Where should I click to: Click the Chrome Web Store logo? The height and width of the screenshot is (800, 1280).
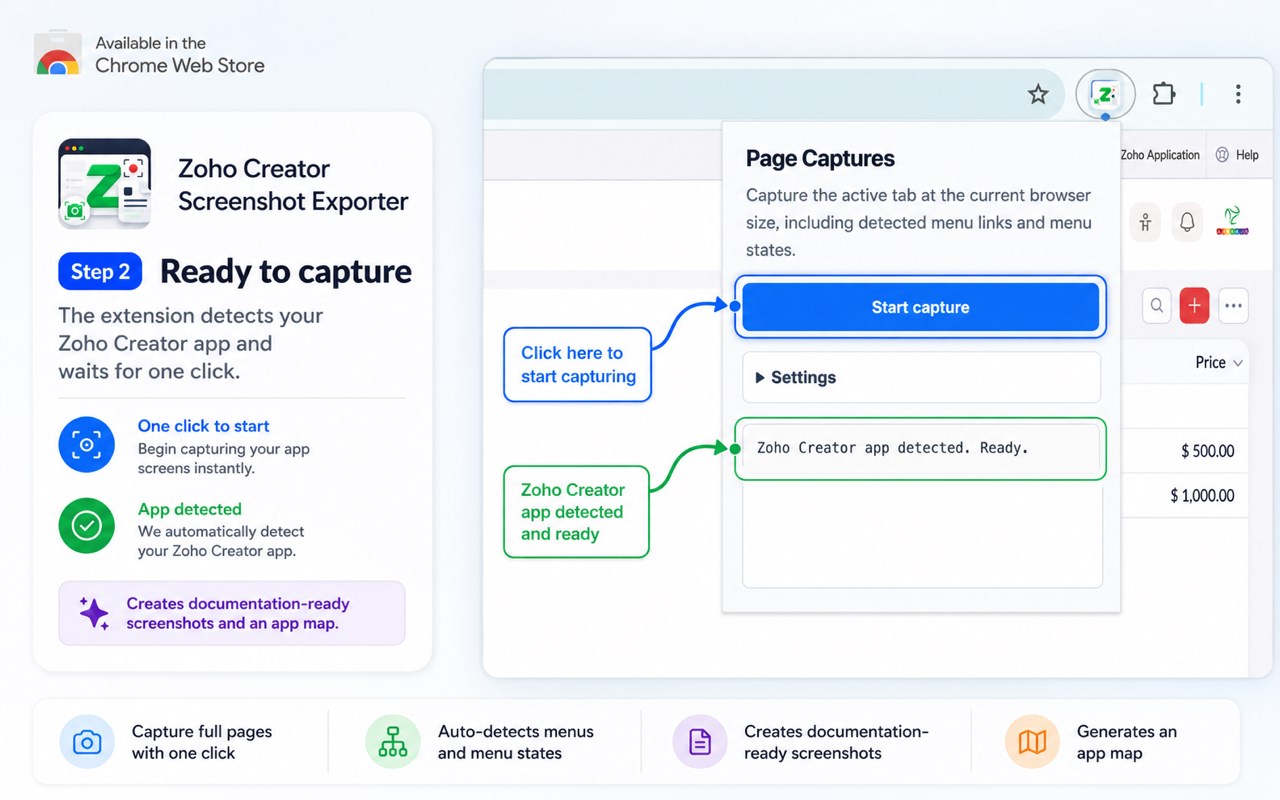[x=58, y=54]
